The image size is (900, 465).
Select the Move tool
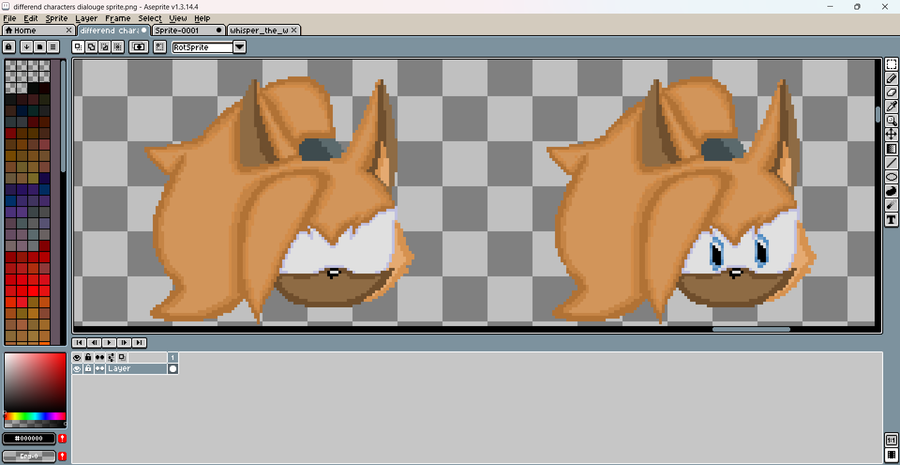[x=891, y=134]
